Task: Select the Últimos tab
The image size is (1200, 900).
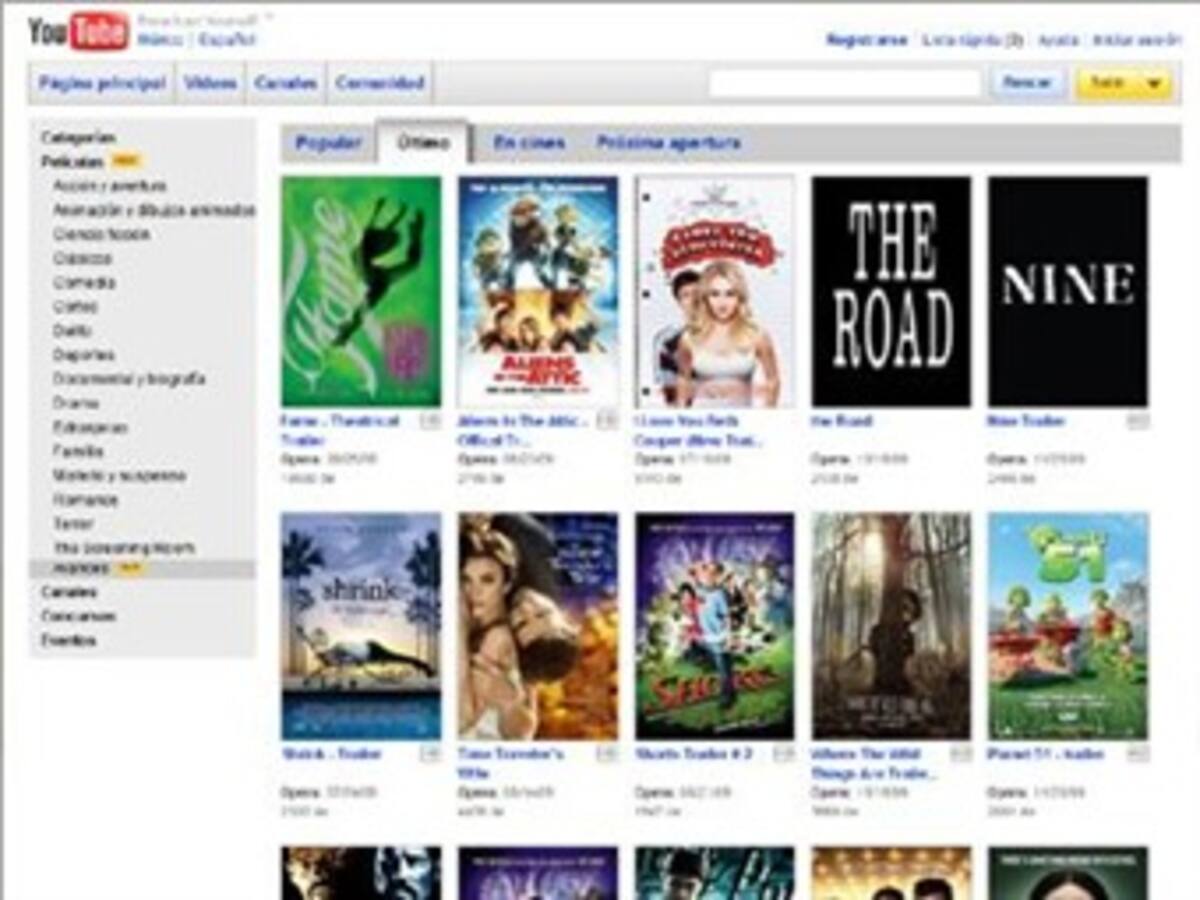Action: (x=422, y=143)
